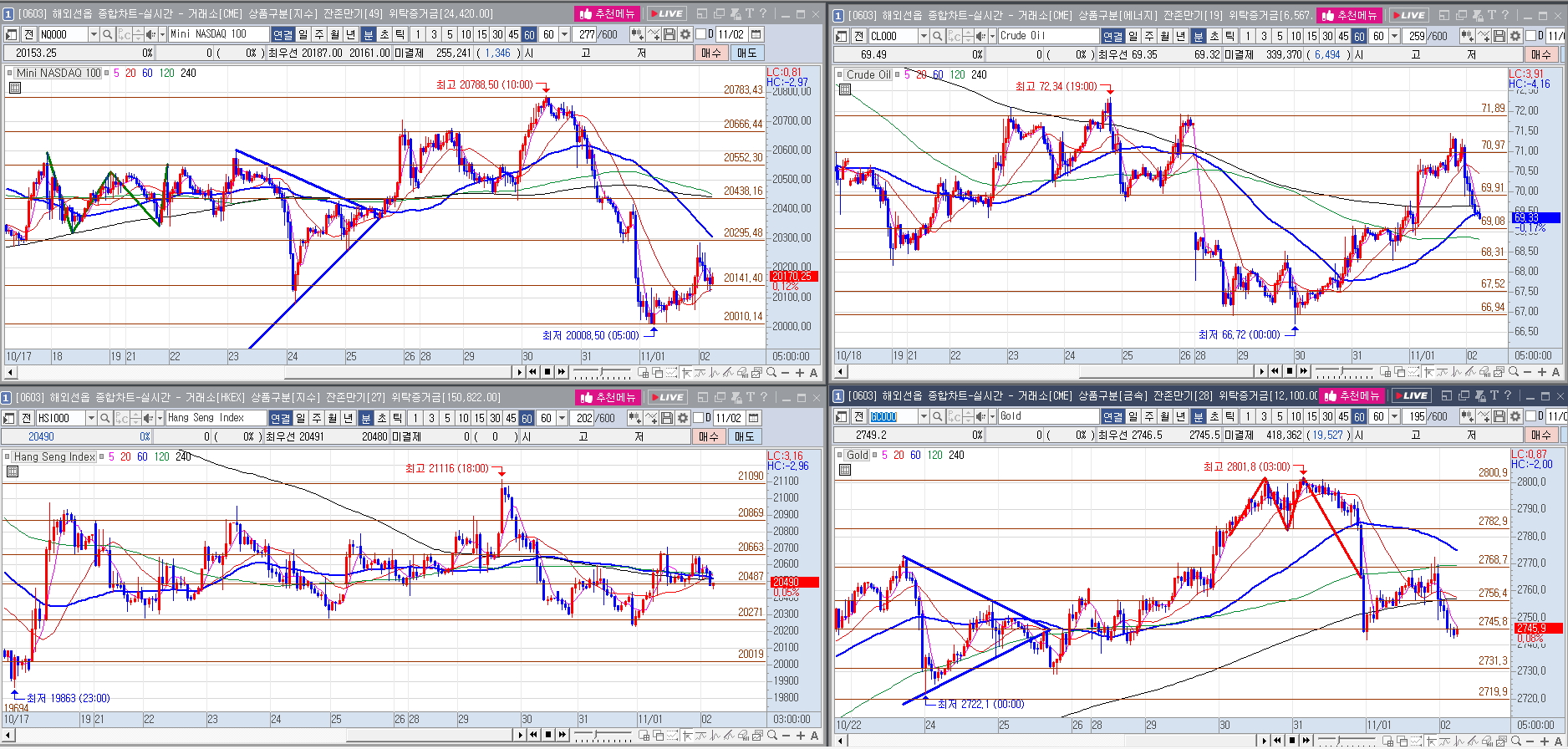Click save icon in Crude Oil toolbar

[1499, 35]
